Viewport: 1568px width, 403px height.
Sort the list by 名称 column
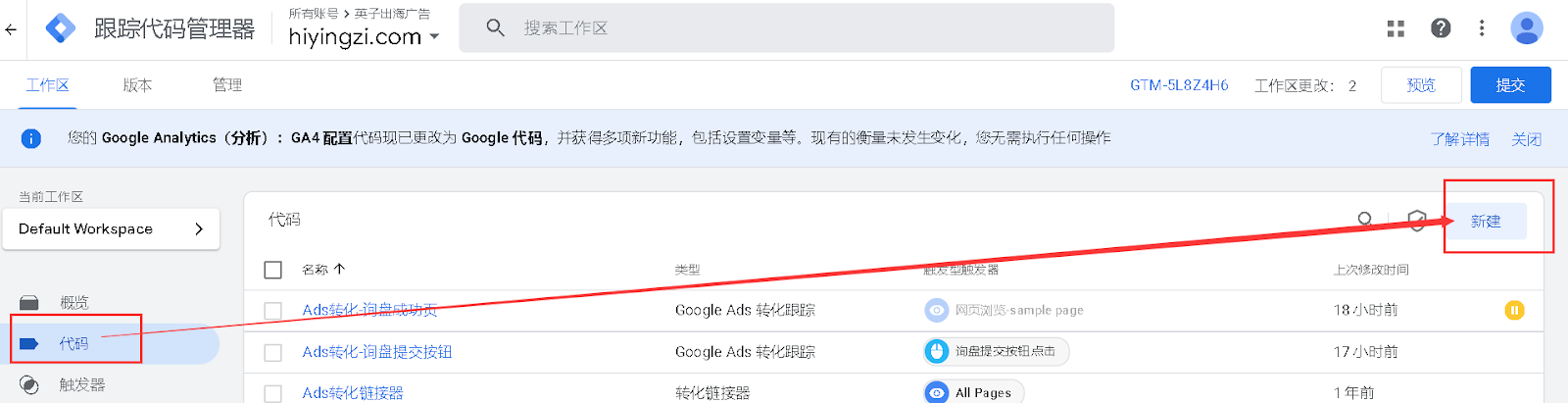(323, 270)
